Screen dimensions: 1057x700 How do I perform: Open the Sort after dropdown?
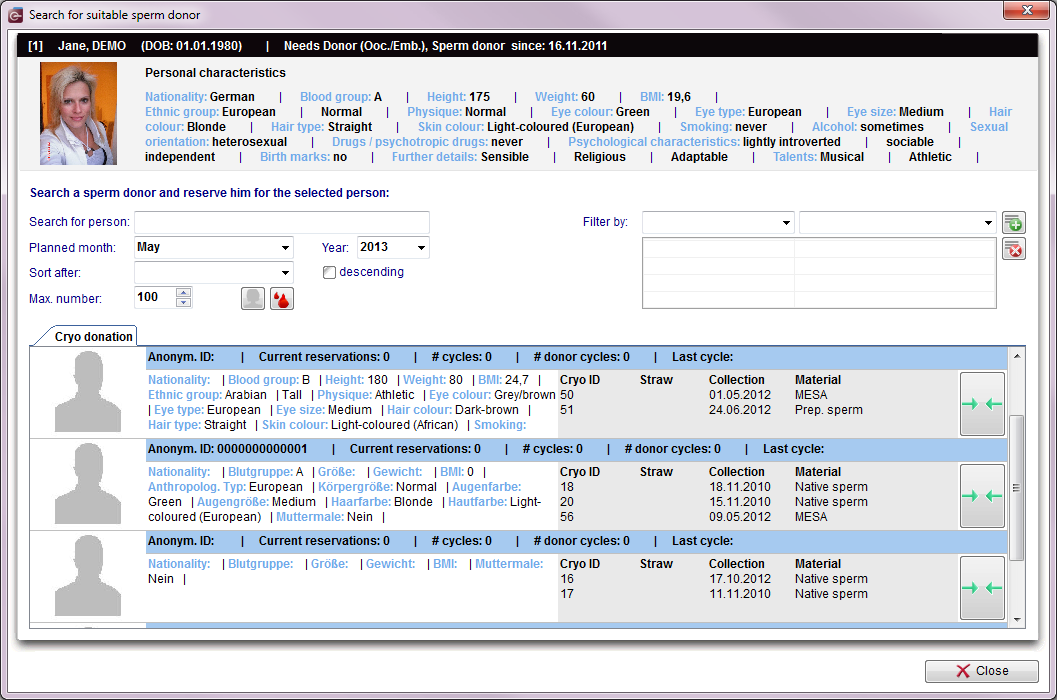pos(285,273)
